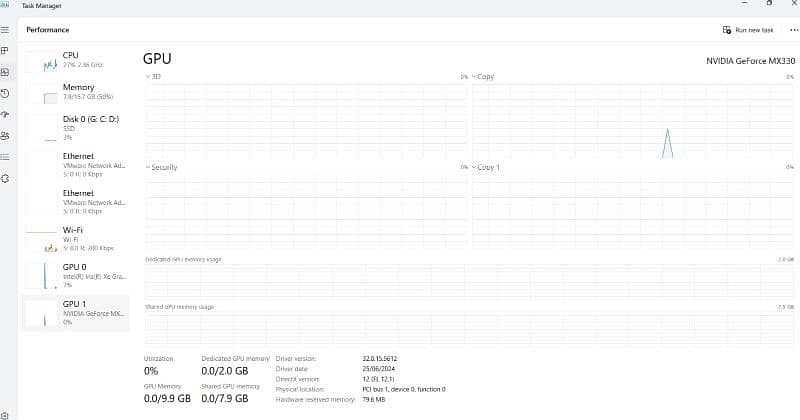
Task: Select GPU 0 Intel graphics entry
Action: click(x=76, y=274)
